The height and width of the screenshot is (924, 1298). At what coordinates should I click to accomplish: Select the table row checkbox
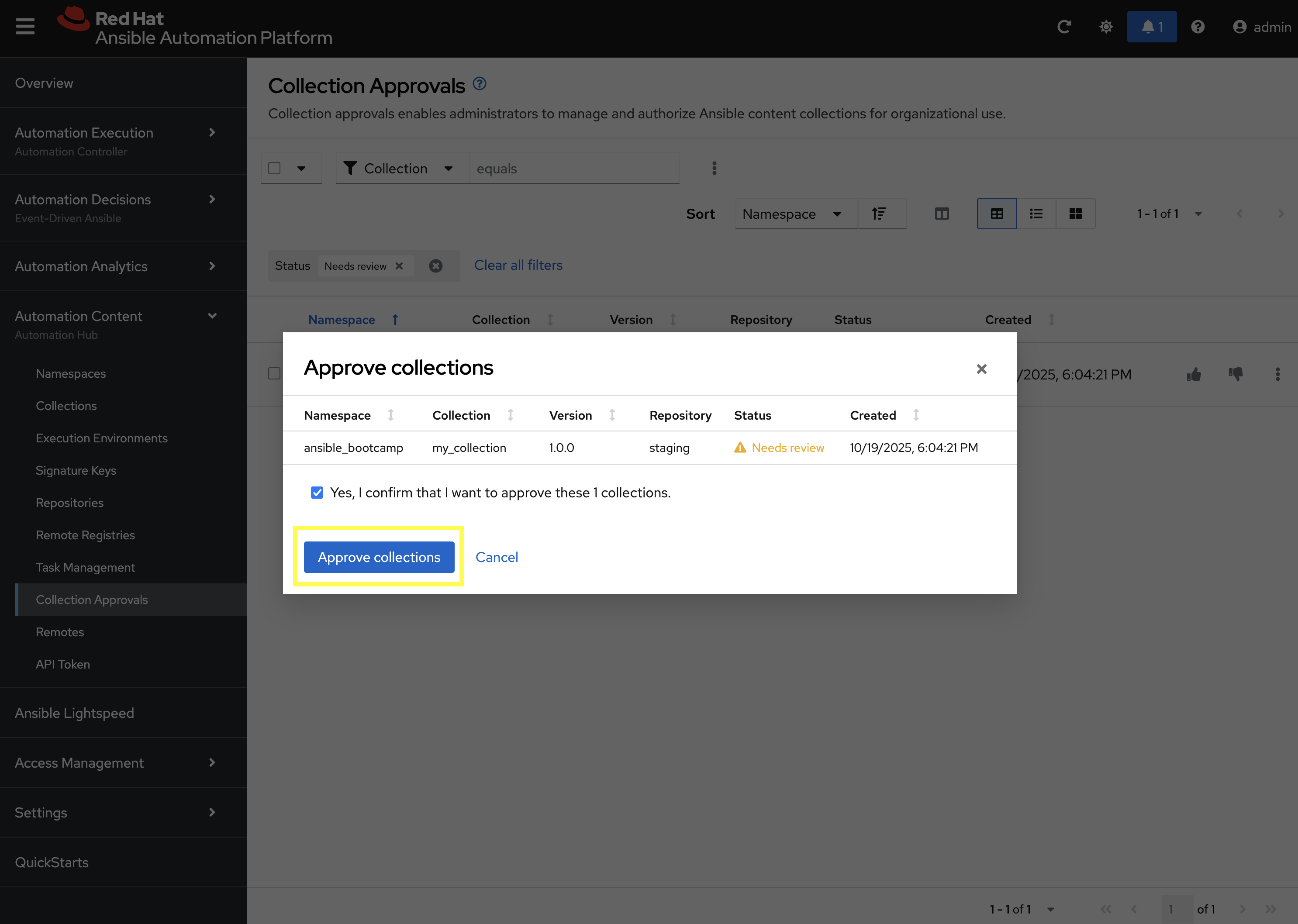point(274,374)
